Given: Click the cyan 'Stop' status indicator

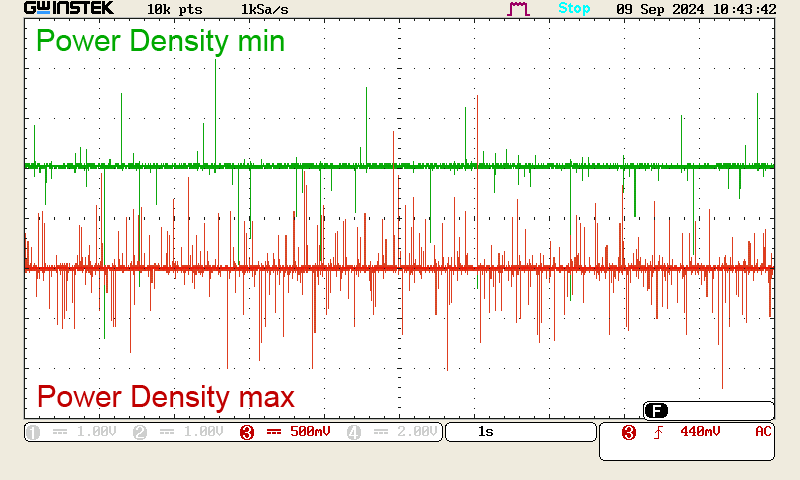Looking at the screenshot, I should click(574, 8).
